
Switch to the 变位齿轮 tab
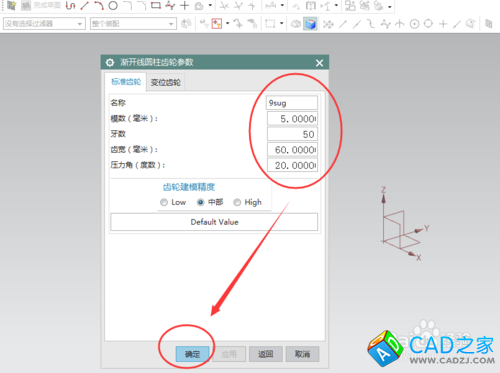pos(166,82)
